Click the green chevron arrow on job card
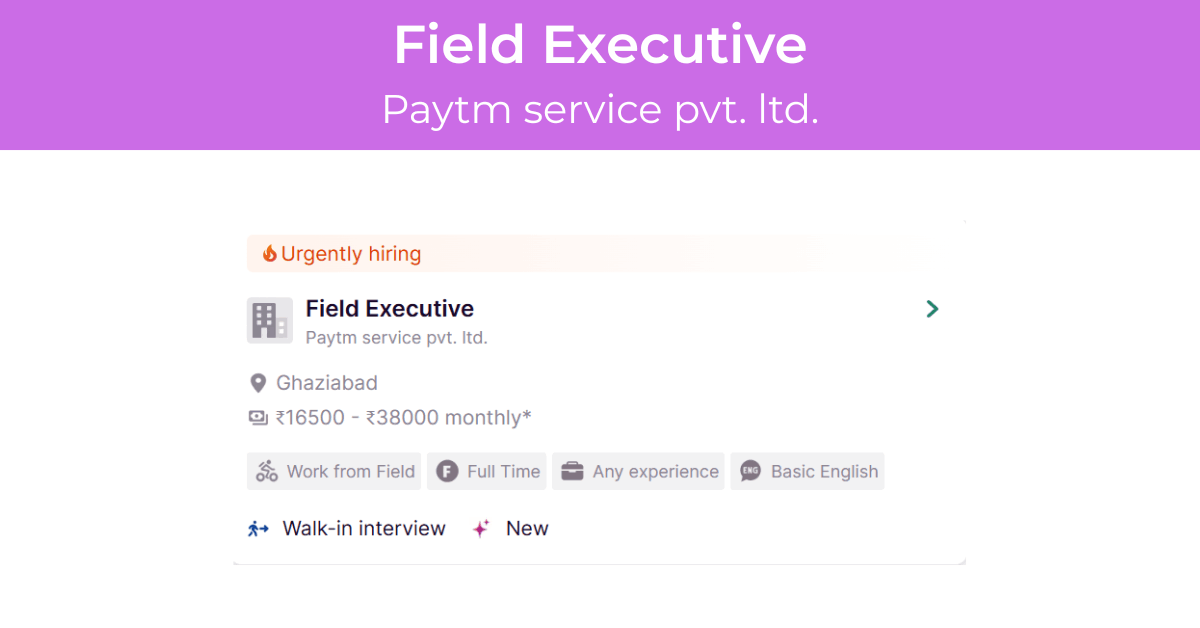This screenshot has width=1200, height=628. point(932,309)
